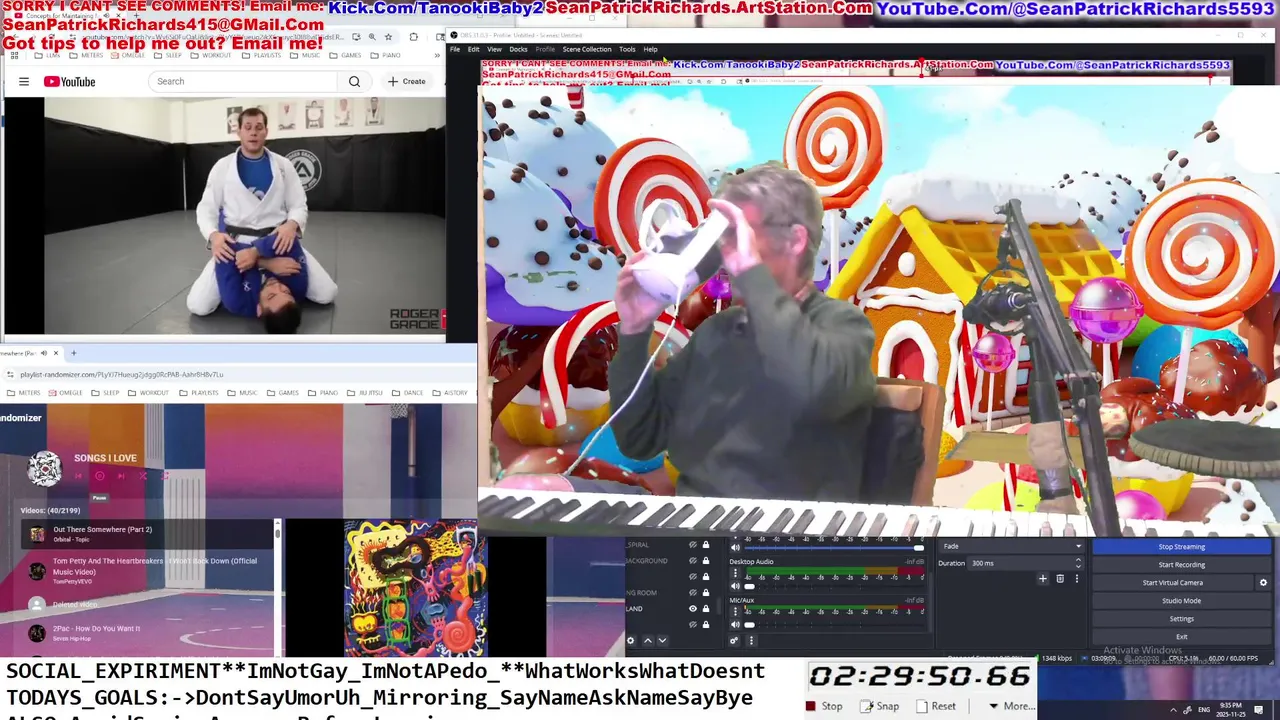Remove the scene transition with trash icon
1280x720 pixels.
[1060, 578]
